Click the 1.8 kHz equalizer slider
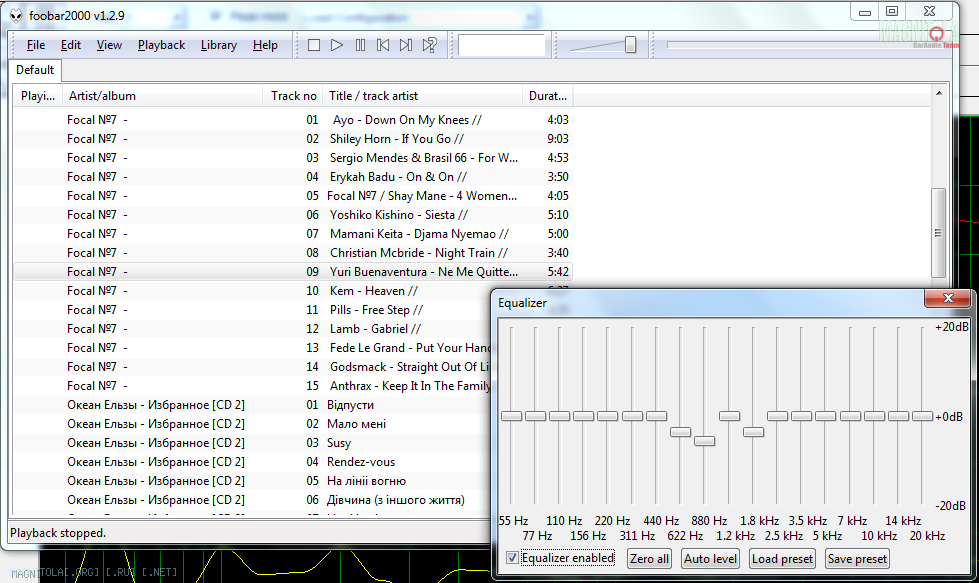Viewport: 979px width, 583px height. [x=754, y=432]
